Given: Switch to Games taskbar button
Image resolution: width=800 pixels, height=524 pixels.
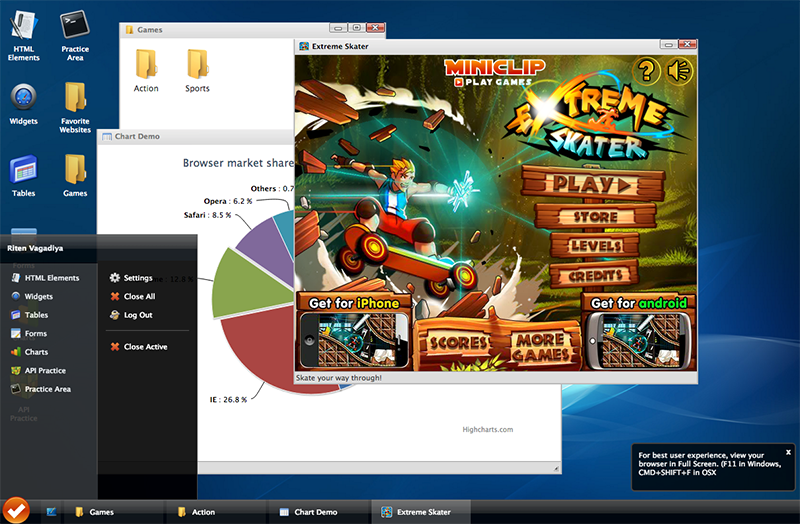Looking at the screenshot, I should [113, 512].
